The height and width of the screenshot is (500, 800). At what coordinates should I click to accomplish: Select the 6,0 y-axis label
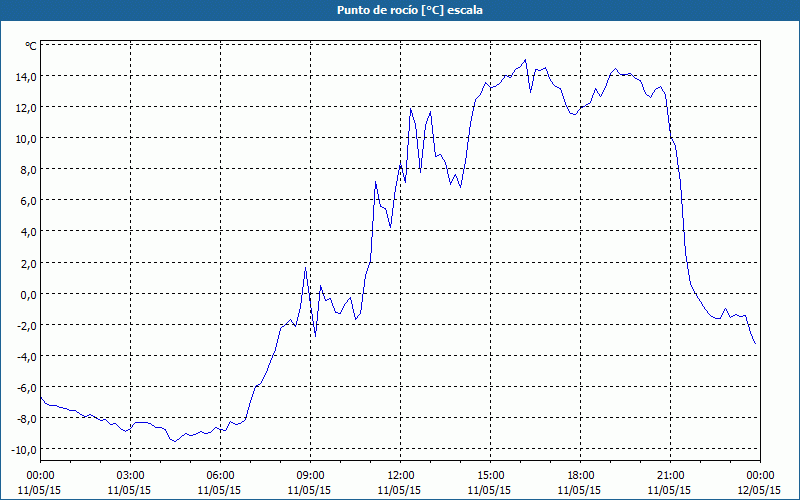(x=29, y=201)
